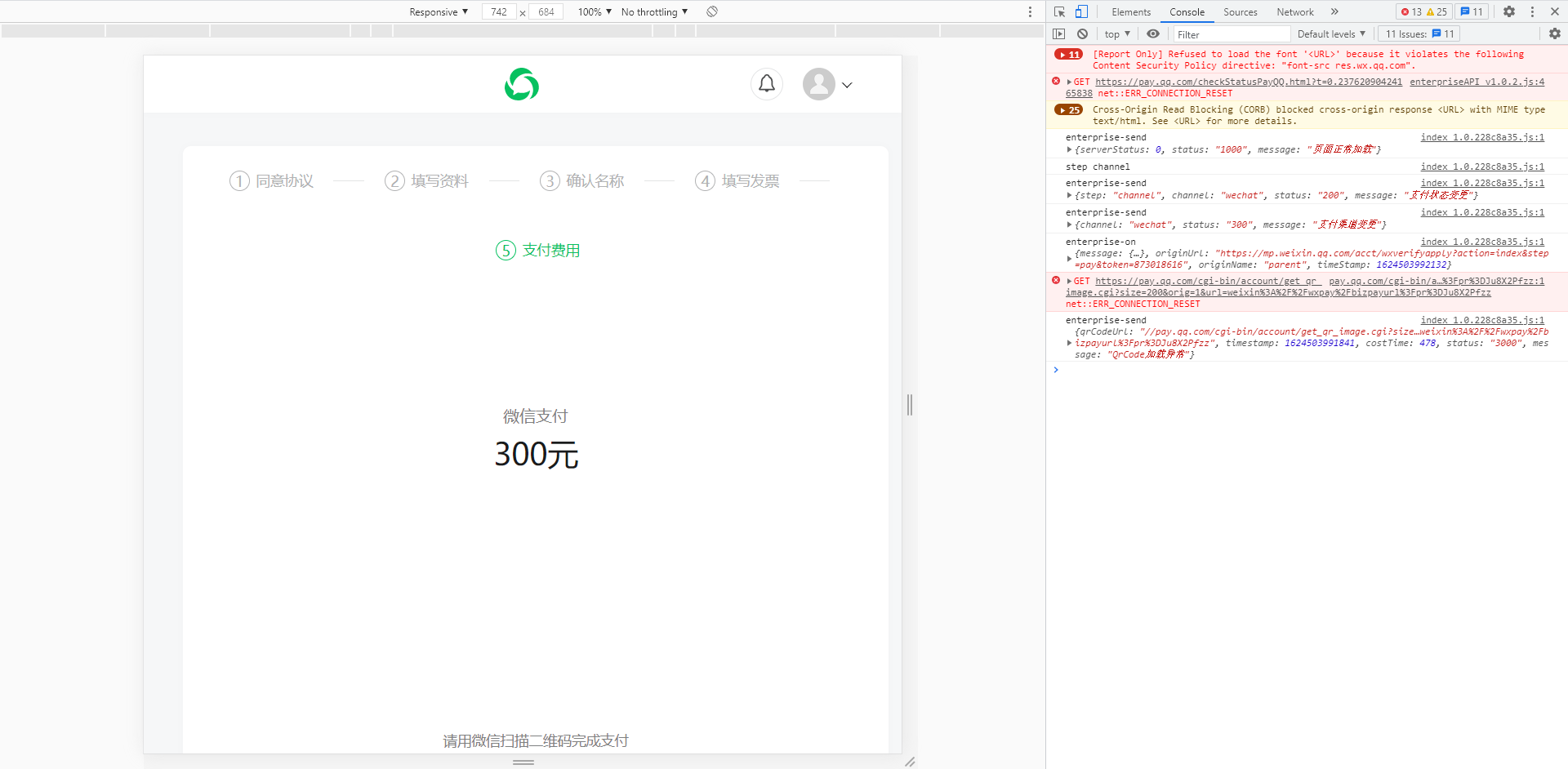Open source link beside enterprise-on log
The width and height of the screenshot is (1568, 769).
pyautogui.click(x=1482, y=242)
